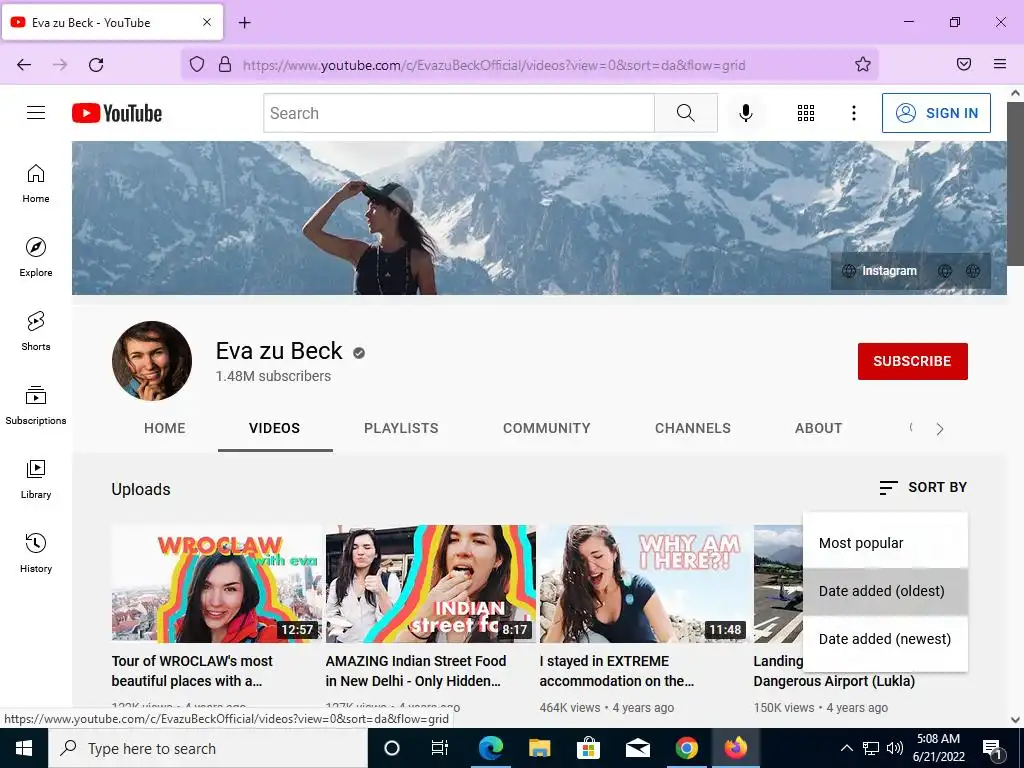Viewport: 1024px width, 768px height.
Task: Open the tracking protection shield icon
Action: click(197, 64)
